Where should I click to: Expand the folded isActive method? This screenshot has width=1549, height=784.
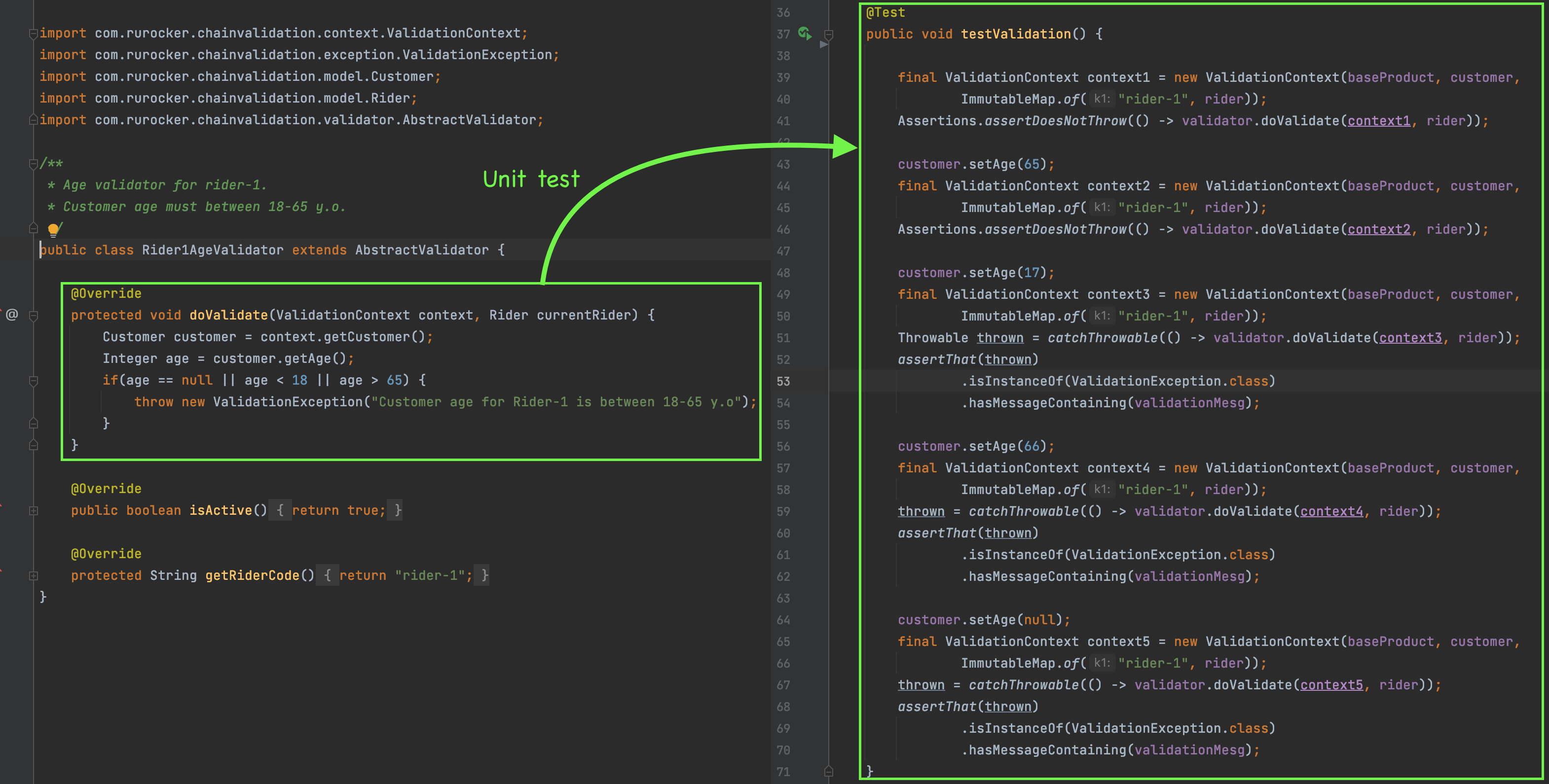pyautogui.click(x=34, y=510)
